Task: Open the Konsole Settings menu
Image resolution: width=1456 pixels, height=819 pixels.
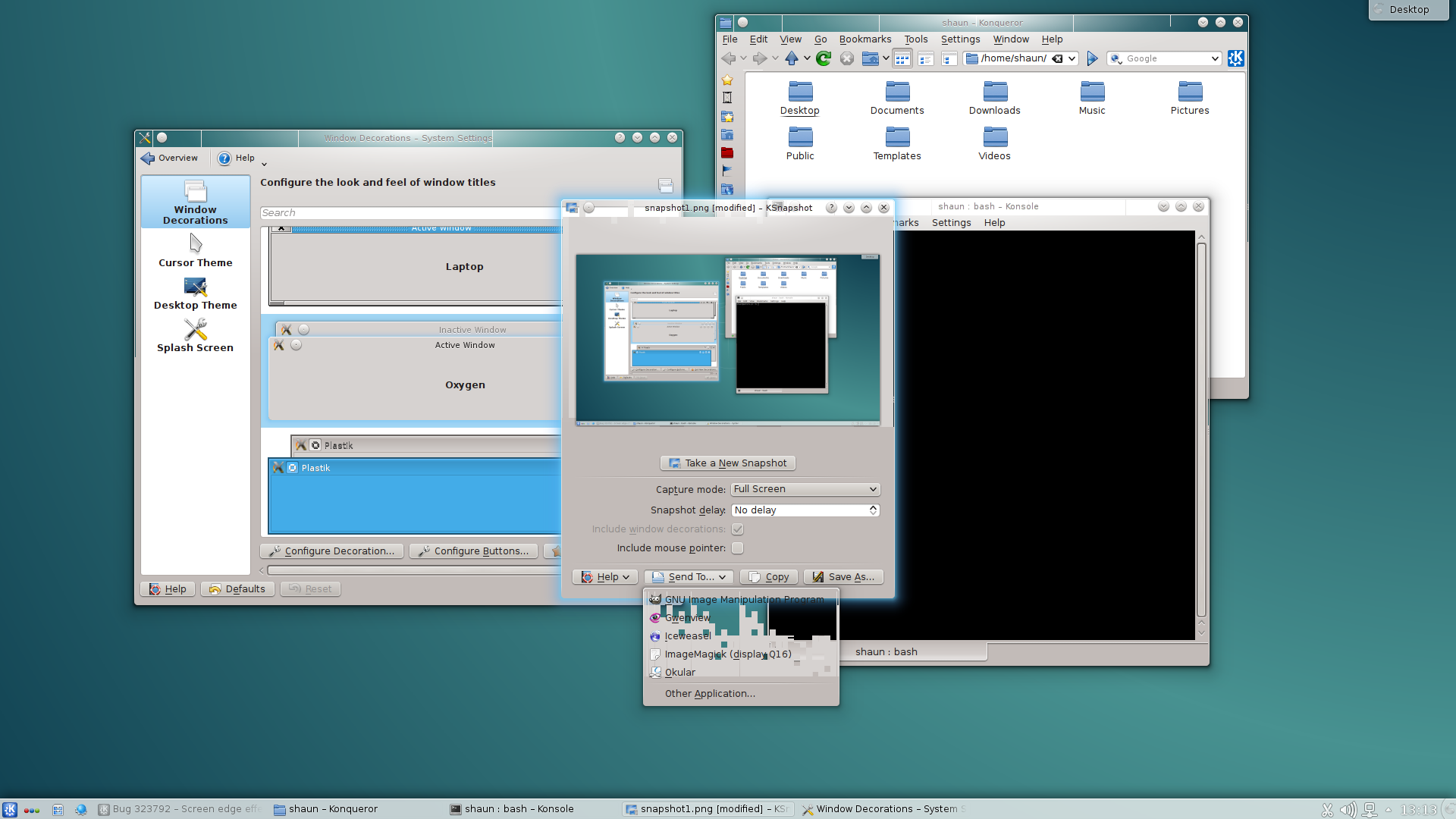Action: click(x=951, y=223)
